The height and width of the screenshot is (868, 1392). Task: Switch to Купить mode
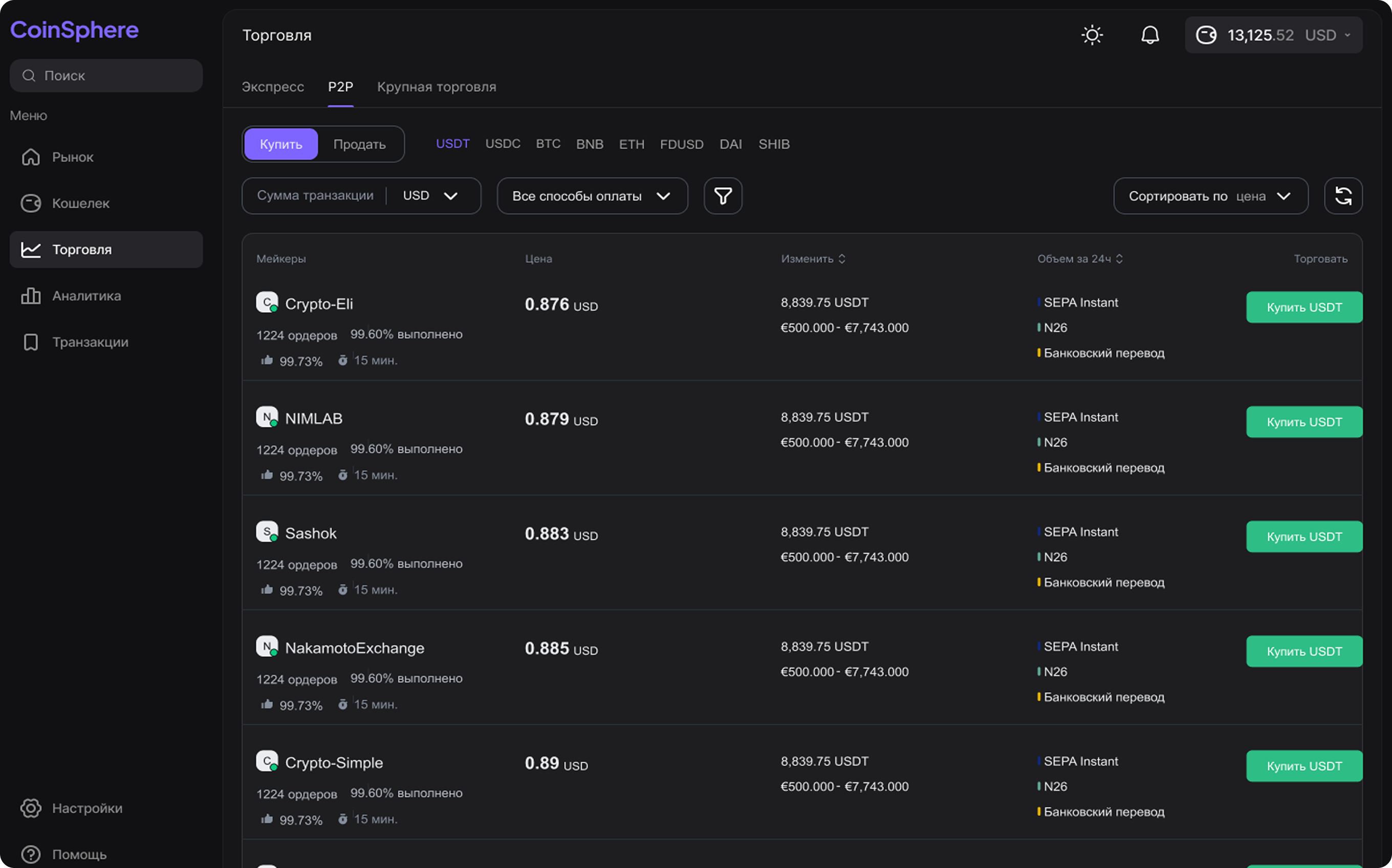click(280, 144)
